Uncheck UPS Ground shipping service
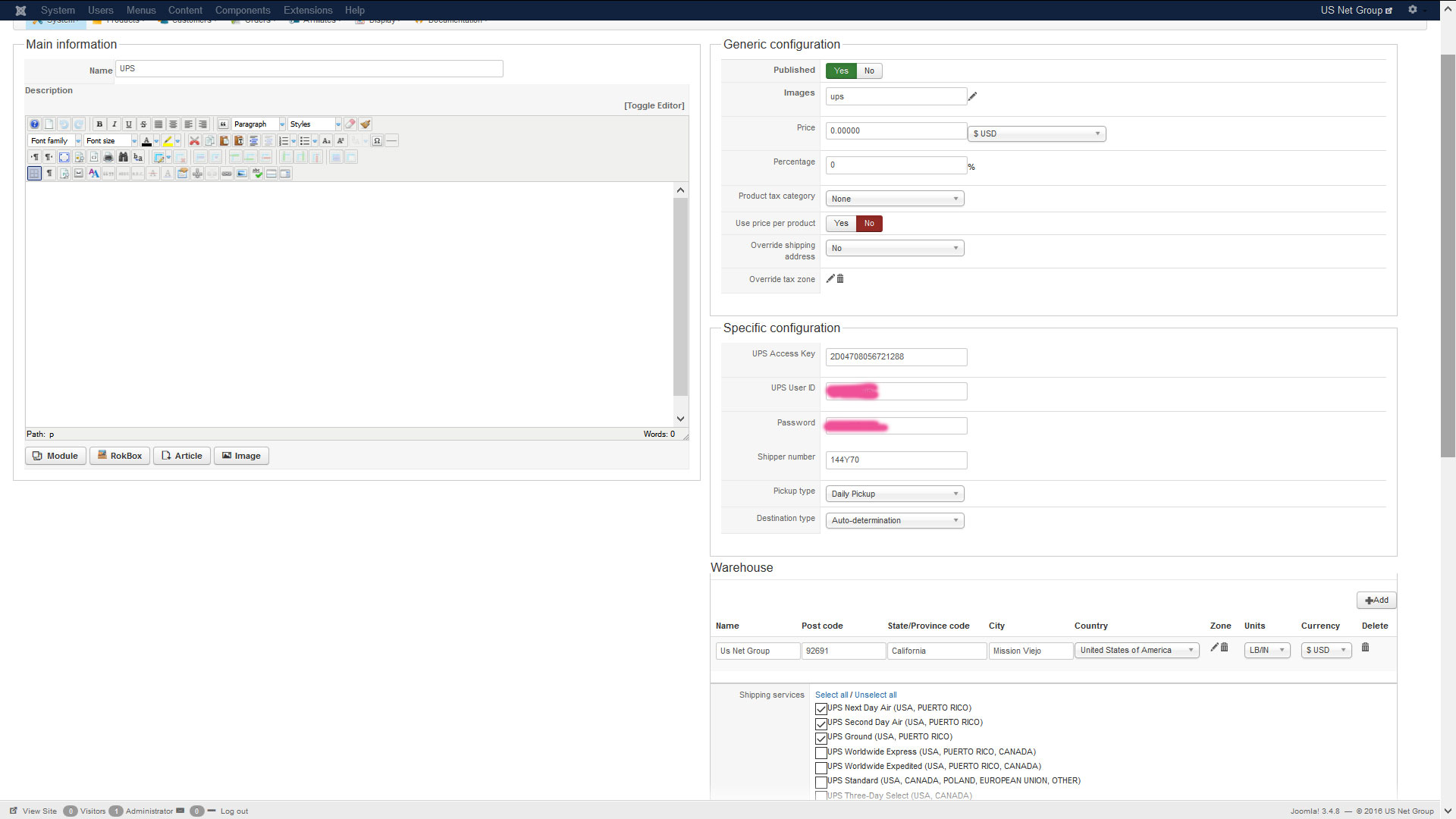Image resolution: width=1456 pixels, height=819 pixels. tap(821, 738)
